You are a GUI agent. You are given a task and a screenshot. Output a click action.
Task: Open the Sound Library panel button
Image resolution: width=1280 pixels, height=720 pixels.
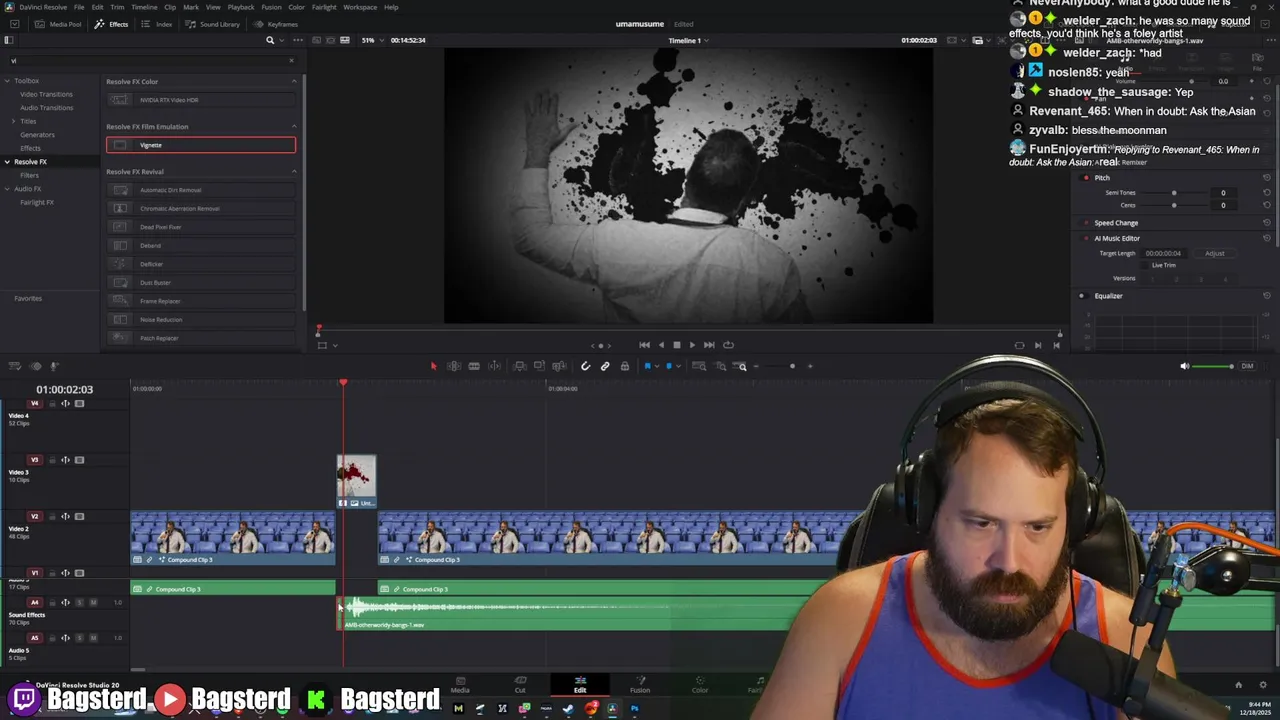click(x=212, y=24)
